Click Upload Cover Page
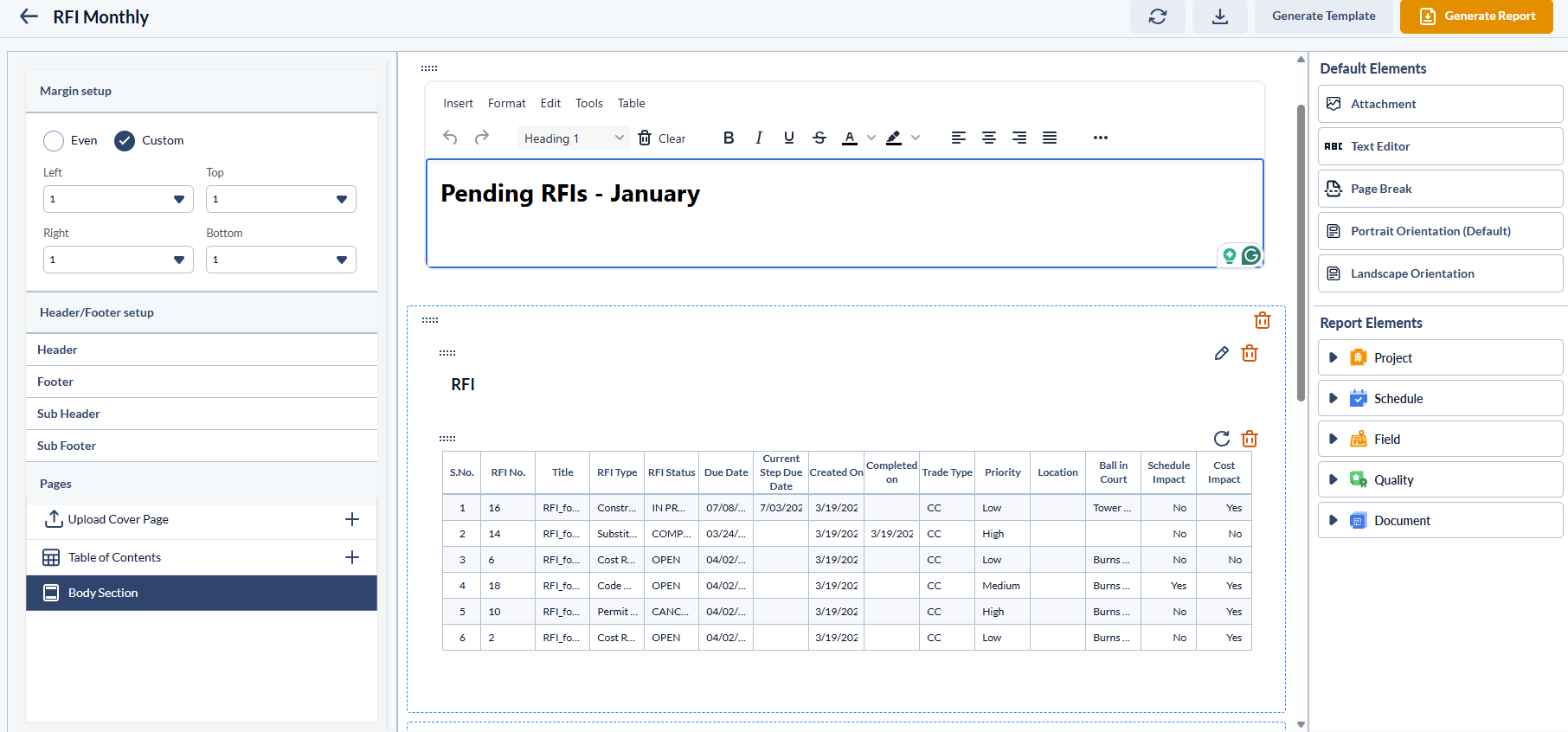 [119, 519]
